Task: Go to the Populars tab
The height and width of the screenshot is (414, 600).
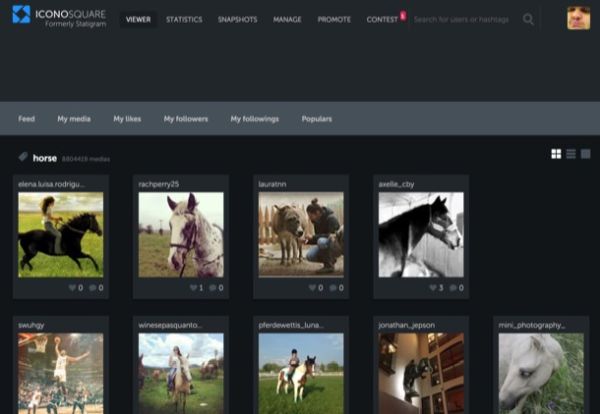Action: tap(317, 119)
